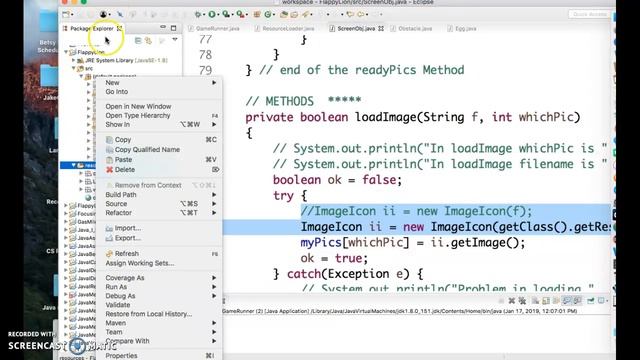Click the Run External Tools icon
Viewport: 640px width, 360px height.
[240, 14]
